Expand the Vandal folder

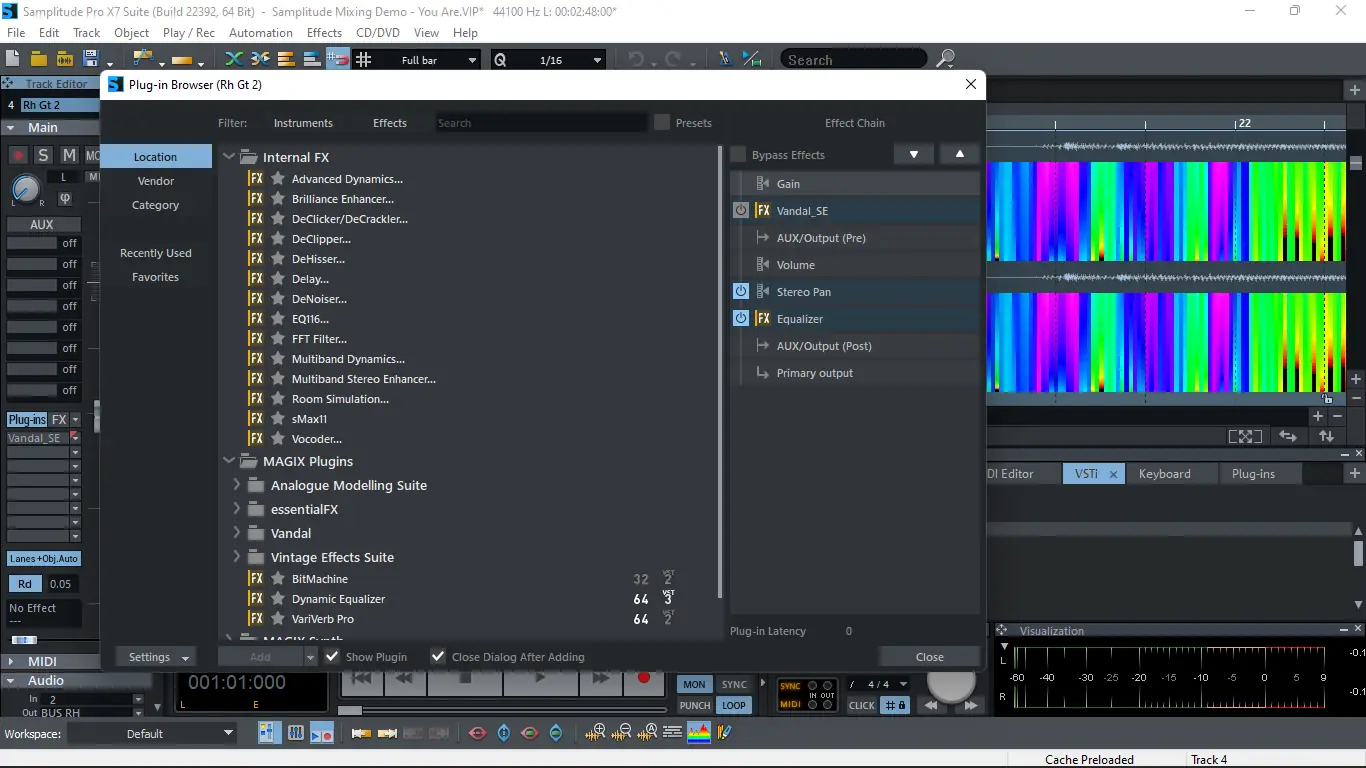point(237,533)
